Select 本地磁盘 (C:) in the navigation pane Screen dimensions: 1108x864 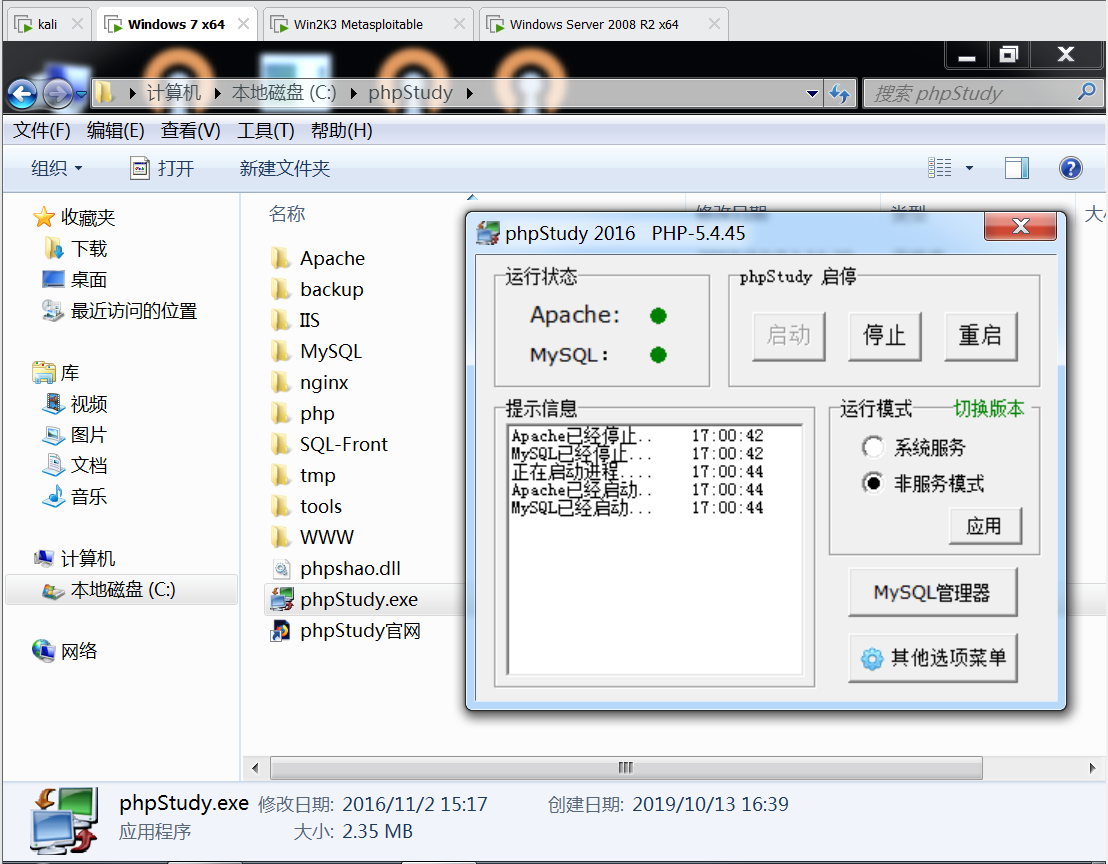pyautogui.click(x=122, y=590)
